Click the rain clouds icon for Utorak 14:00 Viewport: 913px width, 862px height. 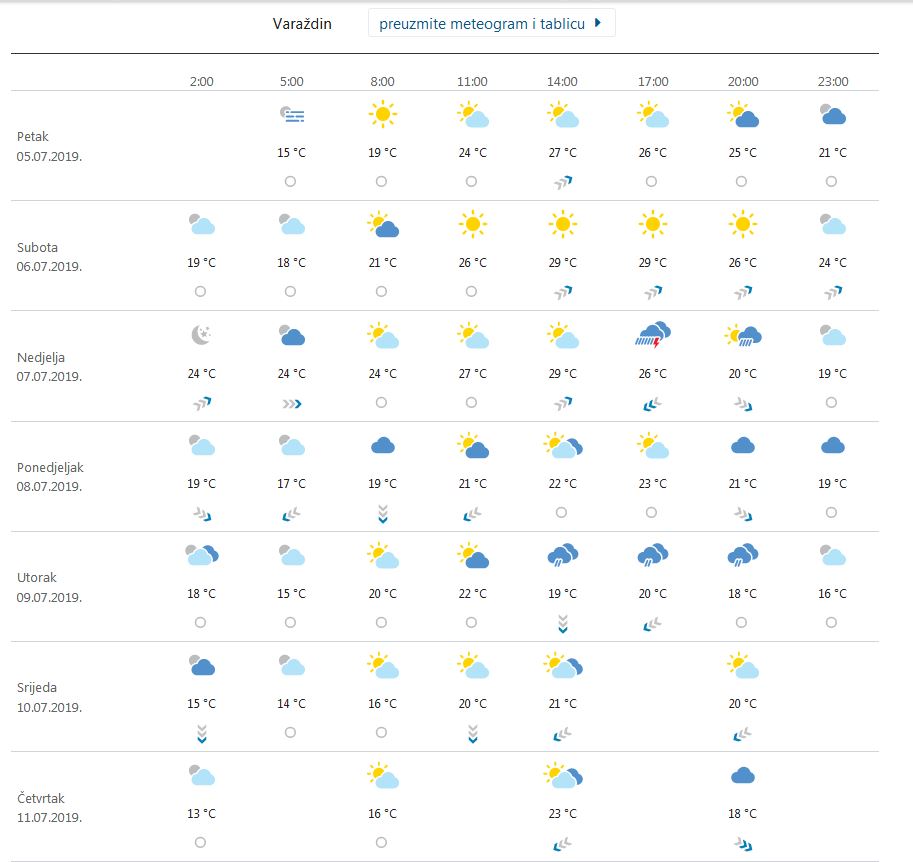click(561, 556)
